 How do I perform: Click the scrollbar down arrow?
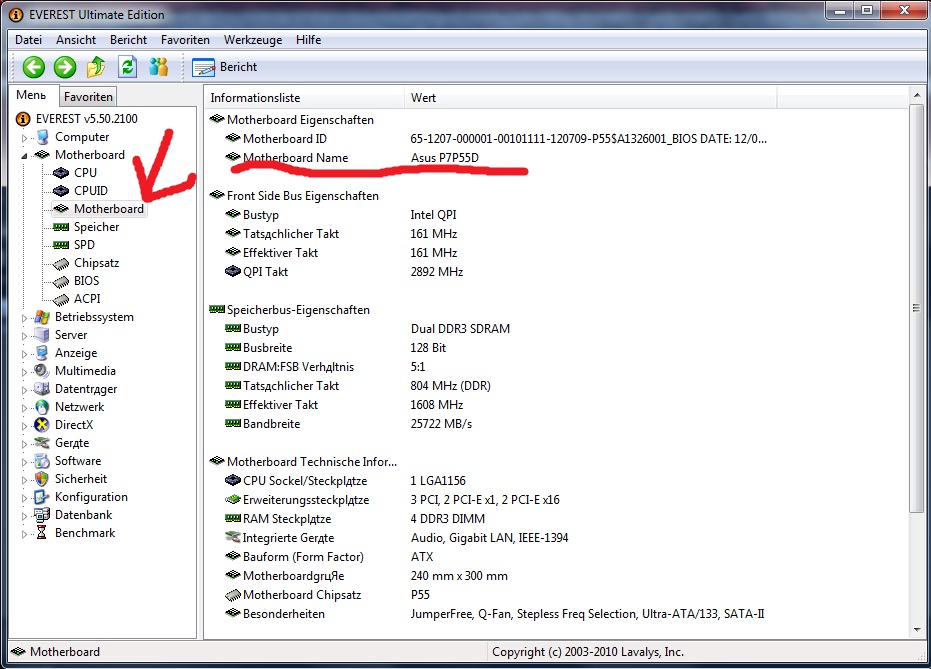[x=916, y=630]
